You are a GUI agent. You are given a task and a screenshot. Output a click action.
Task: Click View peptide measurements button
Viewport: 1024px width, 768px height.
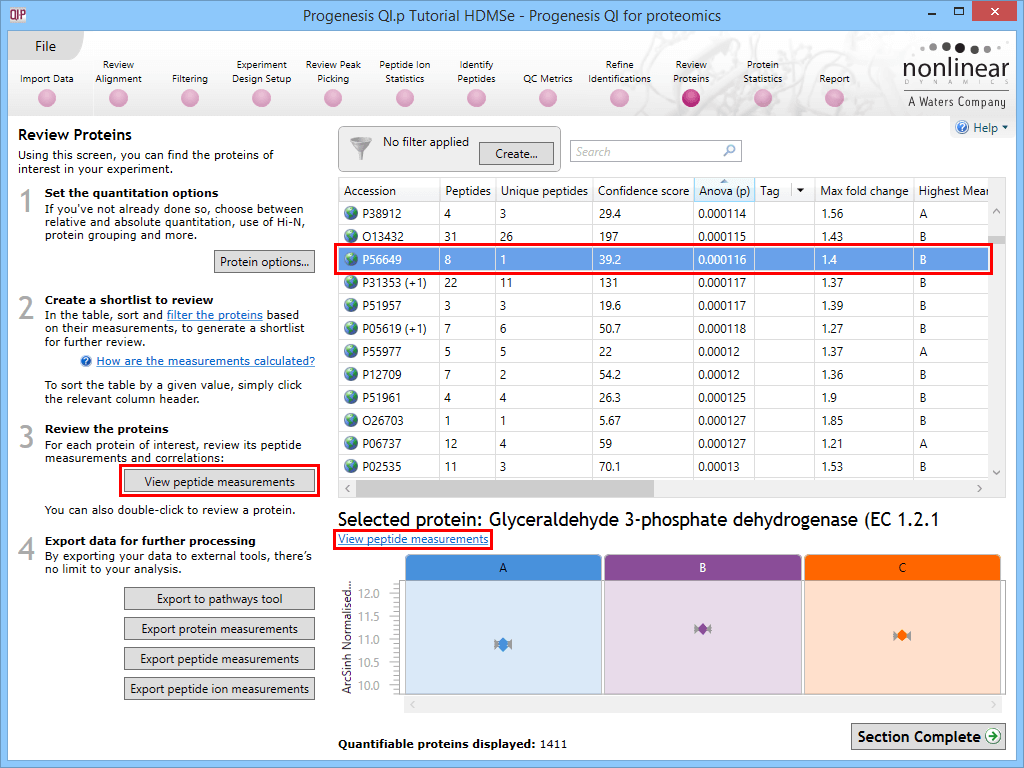(219, 481)
